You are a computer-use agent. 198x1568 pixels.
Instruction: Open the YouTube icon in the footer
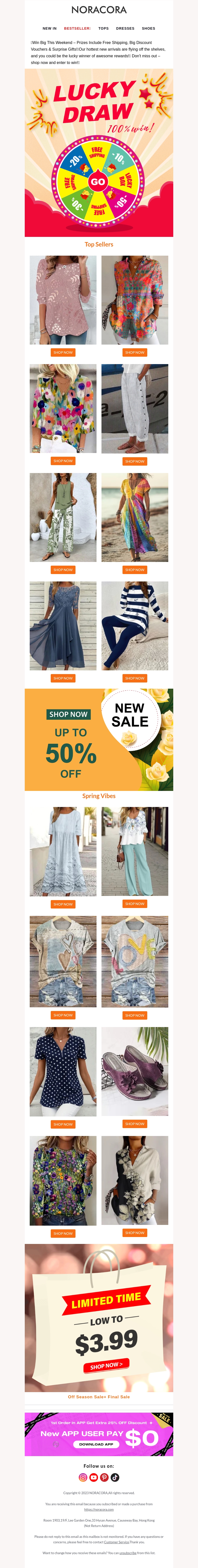pyautogui.click(x=94, y=1477)
